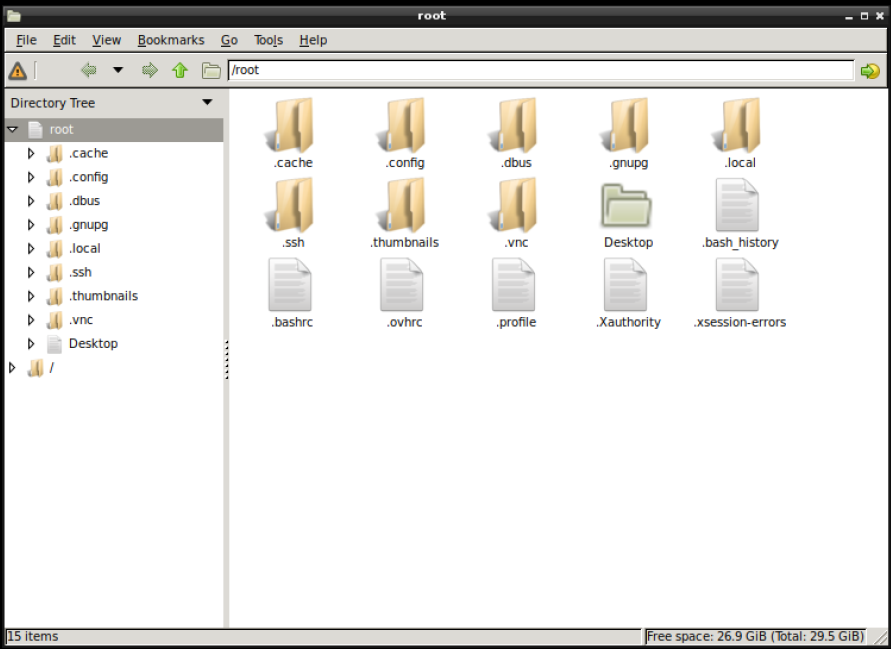Expand .local in the directory tree
This screenshot has height=649, width=891.
pos(31,249)
